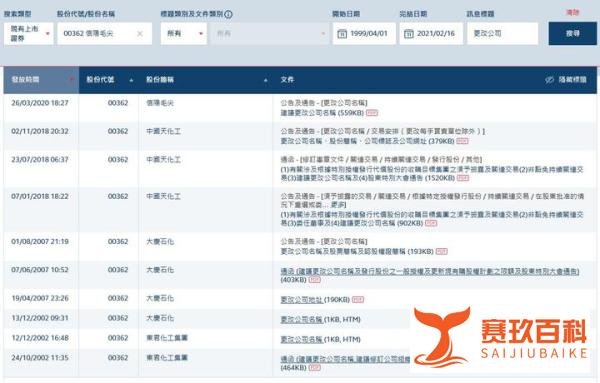The image size is (600, 383).
Task: Open the PDF icon for the 26/03/2020 document
Action: point(372,113)
